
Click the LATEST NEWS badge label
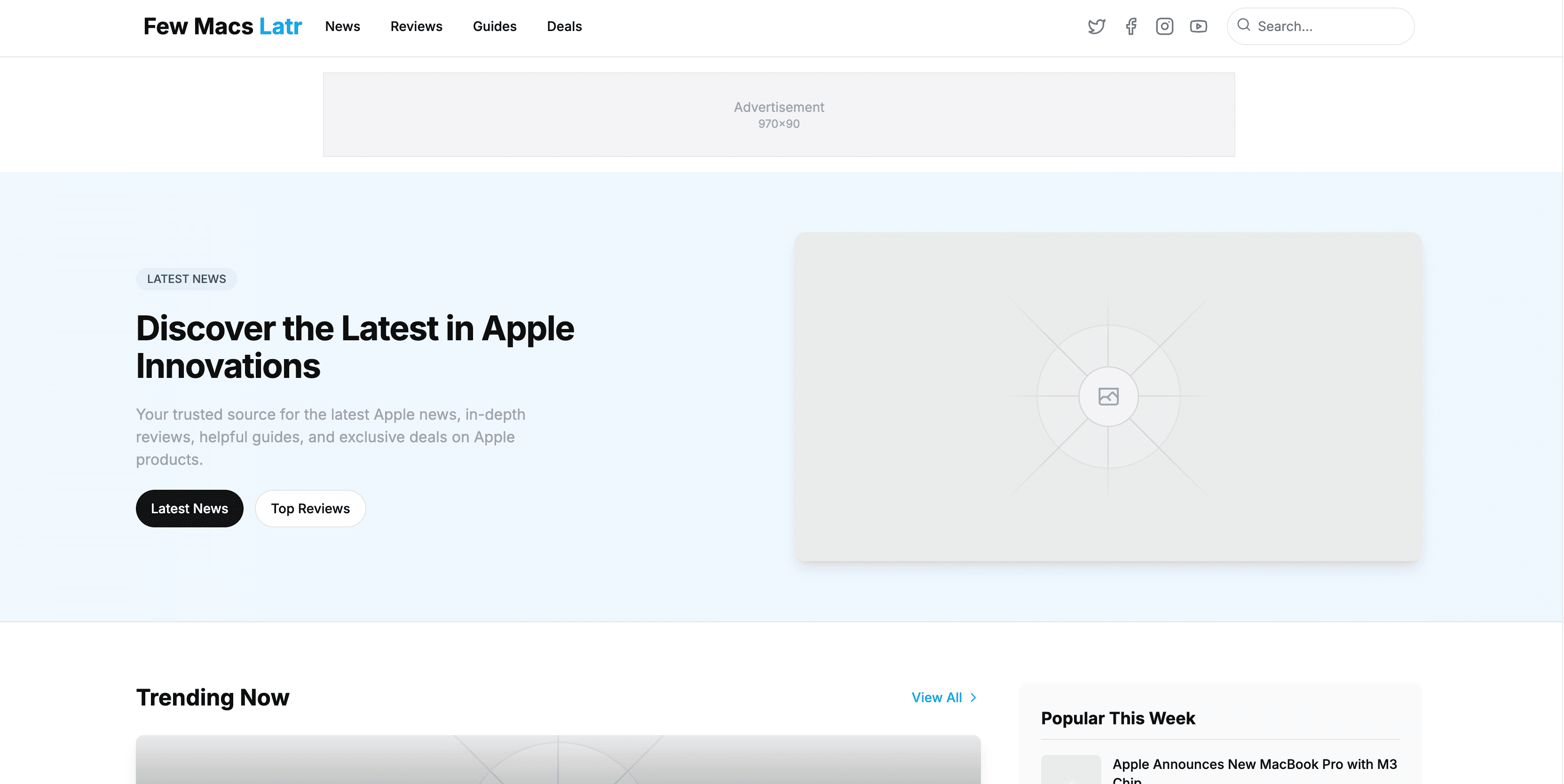point(186,279)
